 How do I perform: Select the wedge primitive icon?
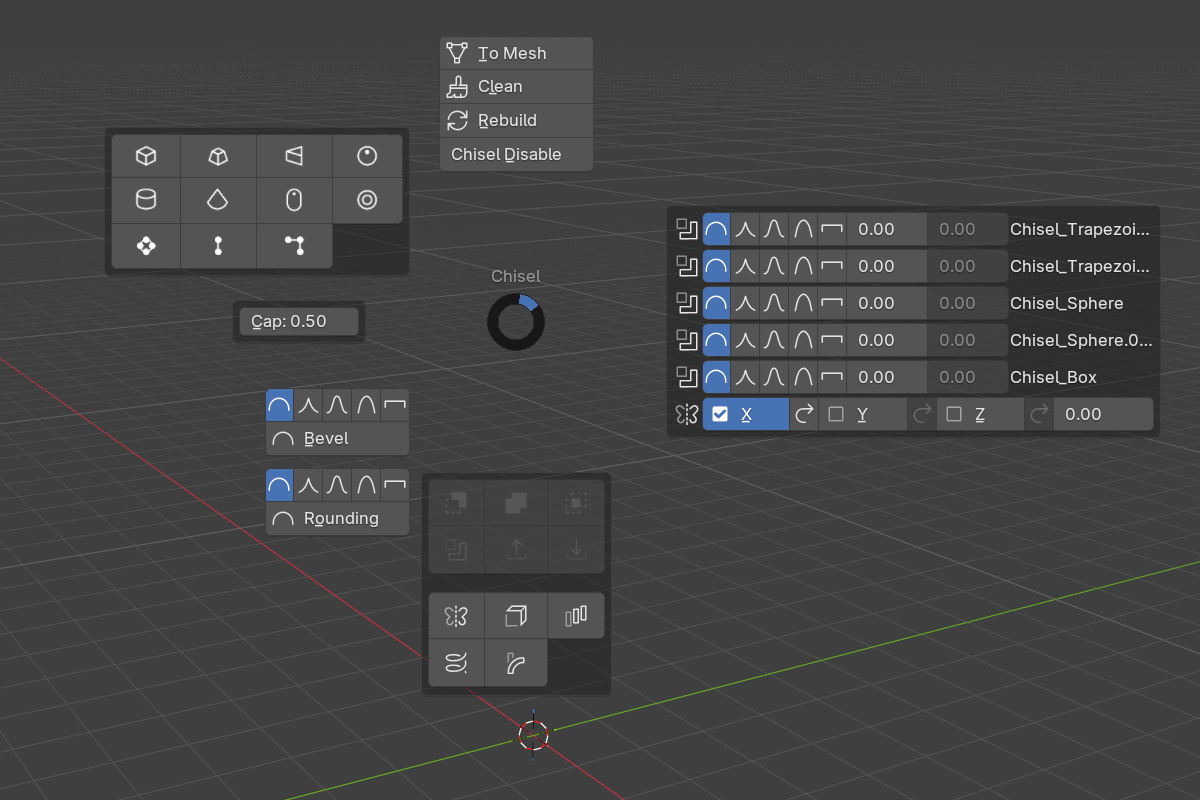tap(294, 156)
